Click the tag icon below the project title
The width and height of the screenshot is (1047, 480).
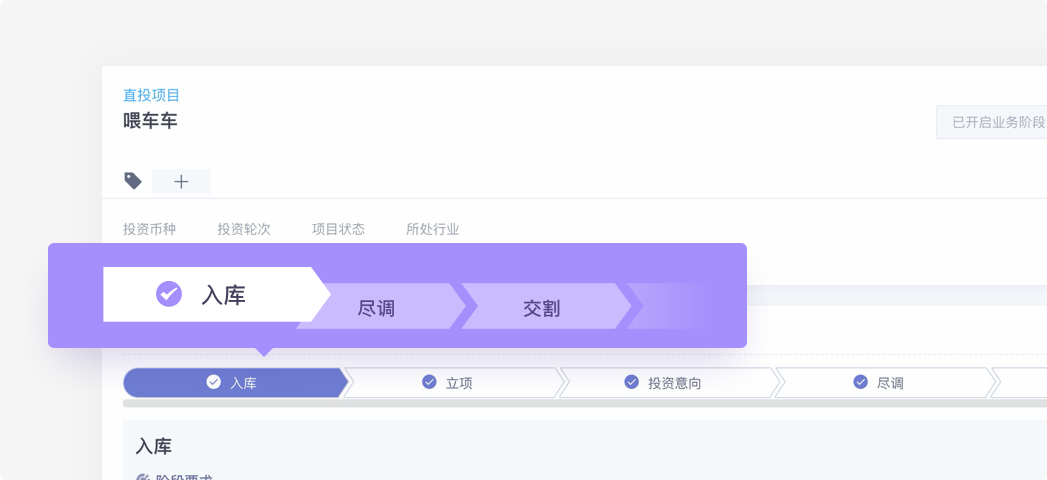click(x=133, y=181)
